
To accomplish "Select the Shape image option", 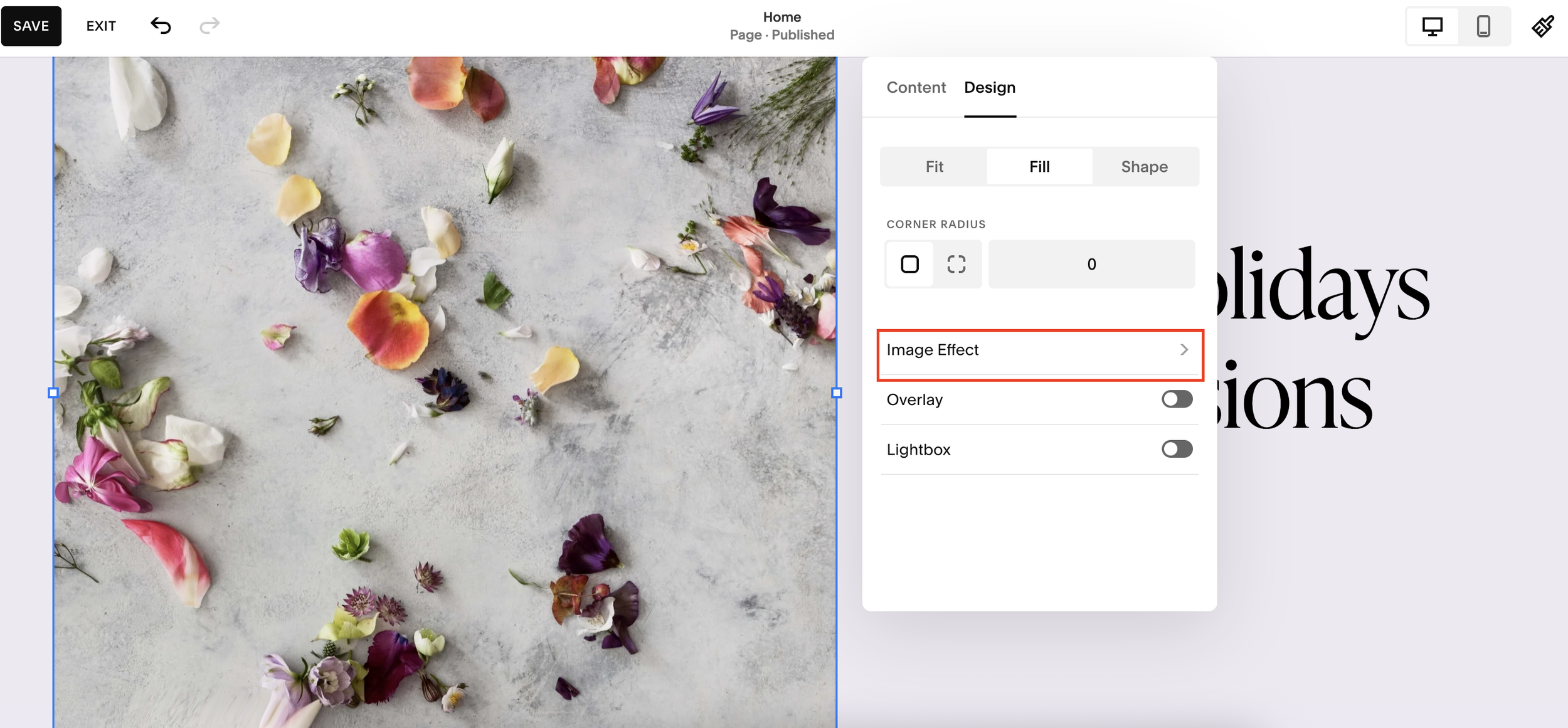I will (1144, 167).
